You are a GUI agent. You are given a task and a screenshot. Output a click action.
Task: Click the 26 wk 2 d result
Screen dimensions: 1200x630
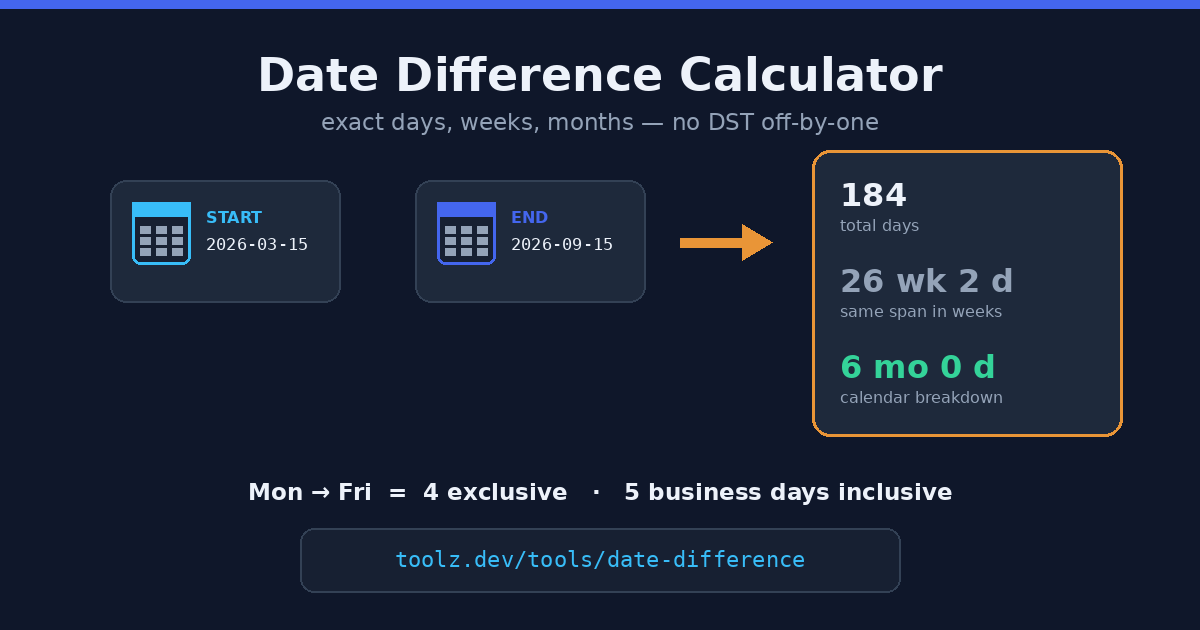click(x=927, y=282)
